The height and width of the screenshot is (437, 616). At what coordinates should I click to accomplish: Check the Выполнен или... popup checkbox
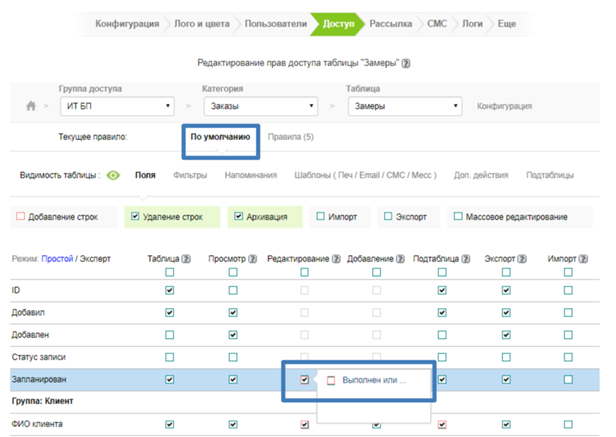332,381
